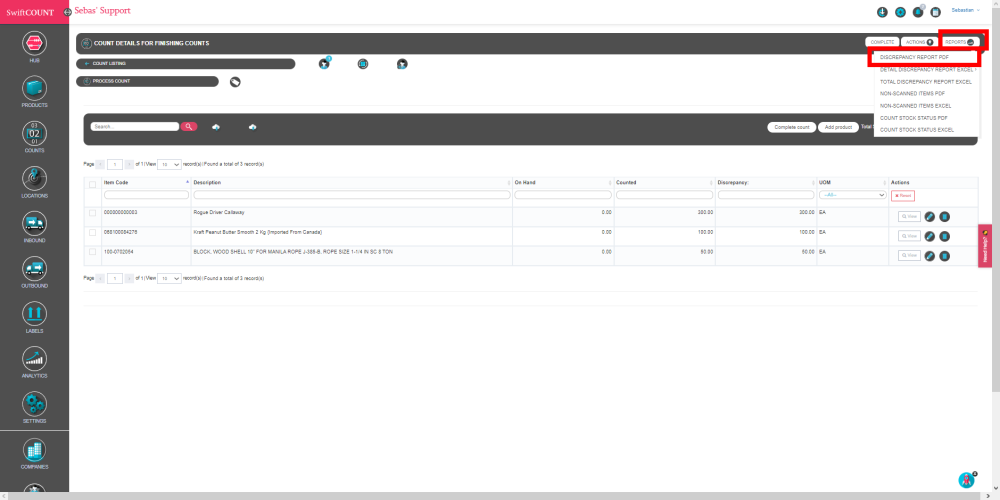Open the live chat bubble icon
The height and width of the screenshot is (500, 1000).
pos(966,480)
